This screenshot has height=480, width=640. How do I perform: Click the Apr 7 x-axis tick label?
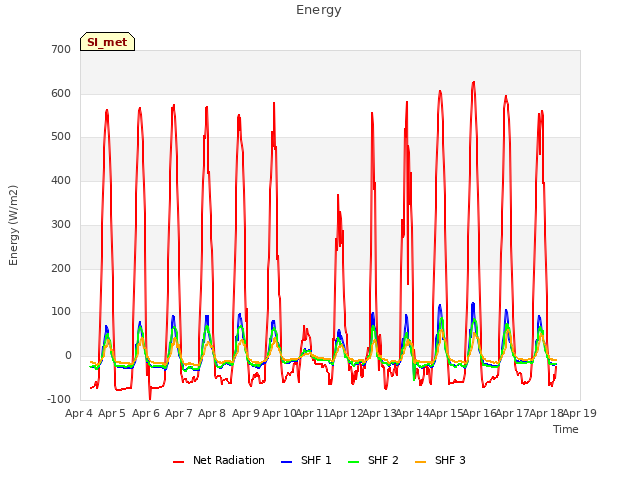[x=179, y=413]
